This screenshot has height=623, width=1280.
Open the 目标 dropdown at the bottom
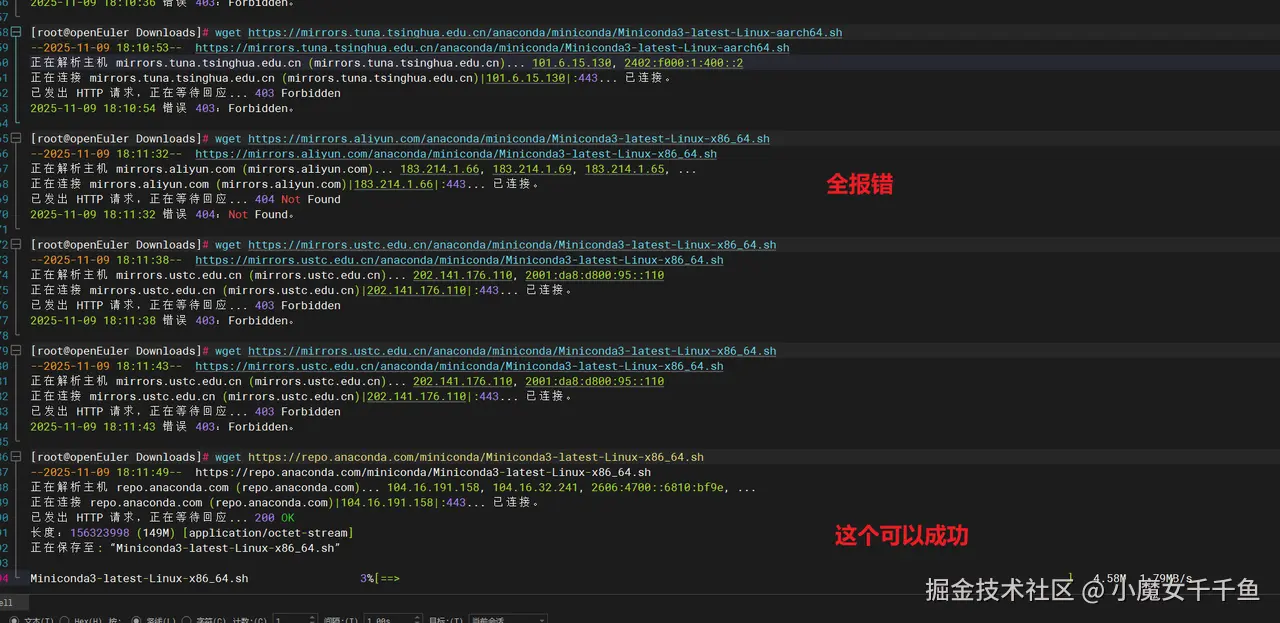point(509,619)
